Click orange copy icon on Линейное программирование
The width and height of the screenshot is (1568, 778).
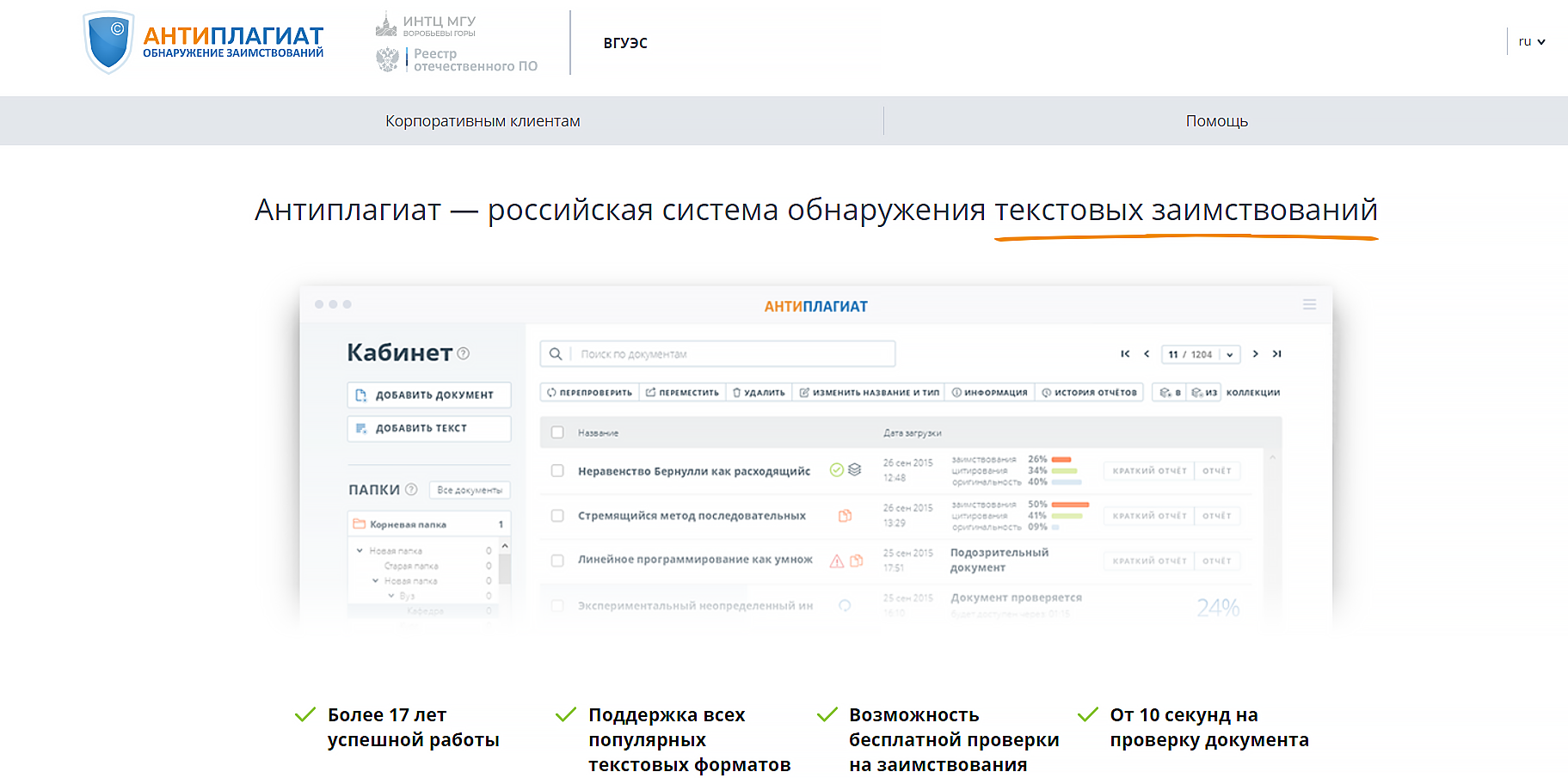(856, 561)
